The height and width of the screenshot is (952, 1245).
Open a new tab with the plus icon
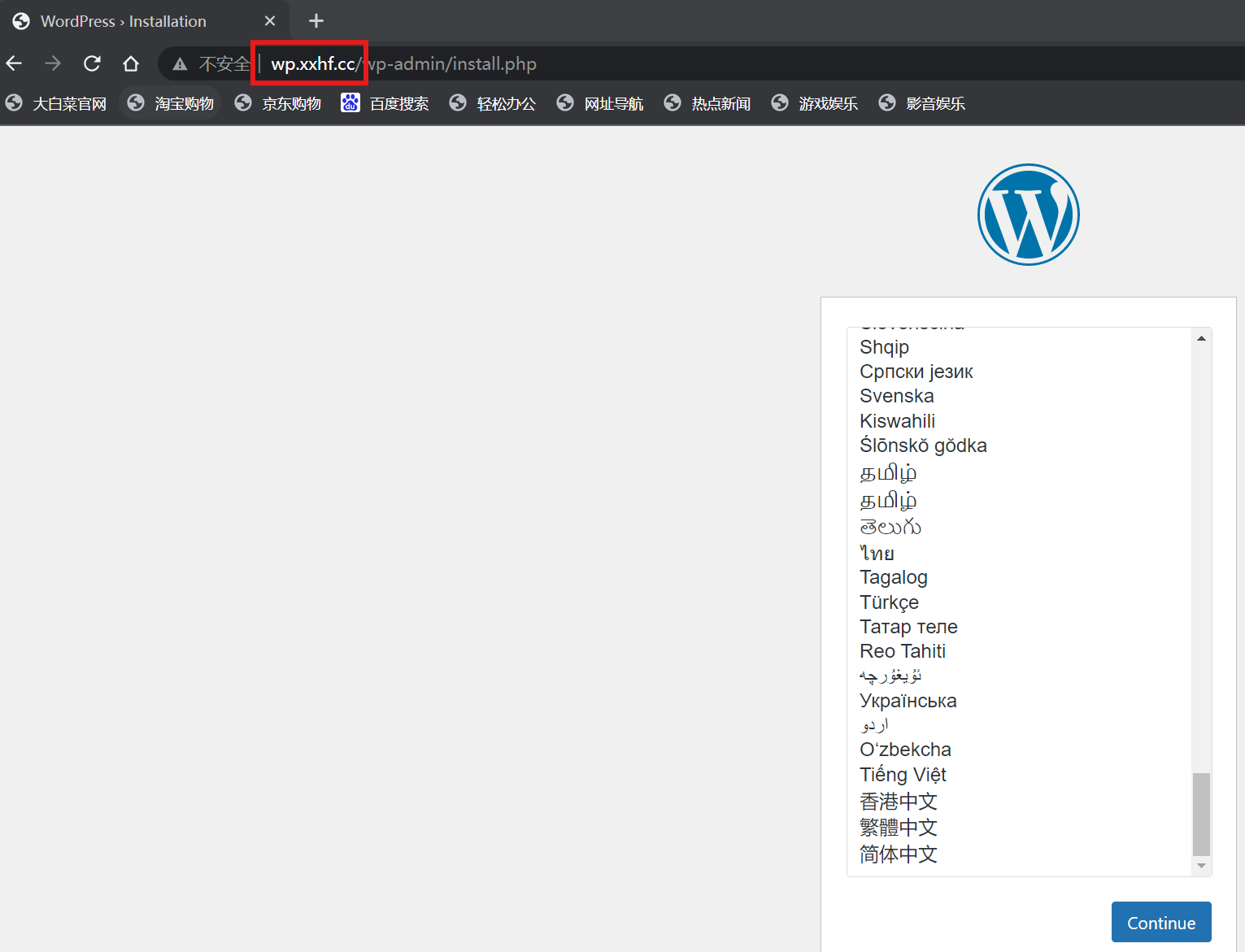316,21
